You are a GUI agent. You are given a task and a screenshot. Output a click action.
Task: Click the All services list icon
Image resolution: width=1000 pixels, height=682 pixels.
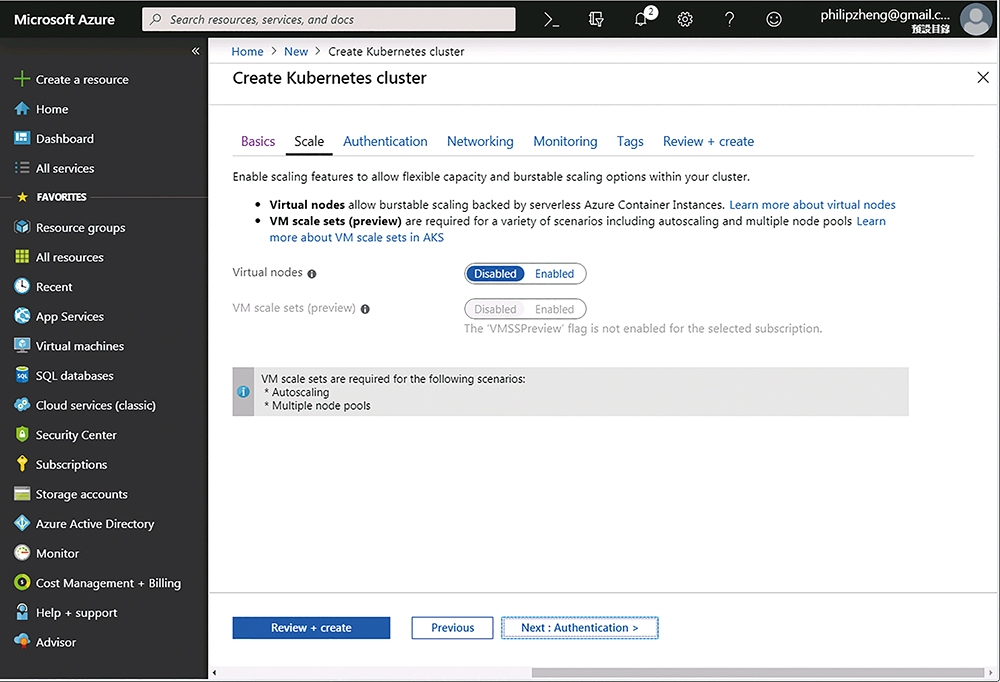(22, 168)
